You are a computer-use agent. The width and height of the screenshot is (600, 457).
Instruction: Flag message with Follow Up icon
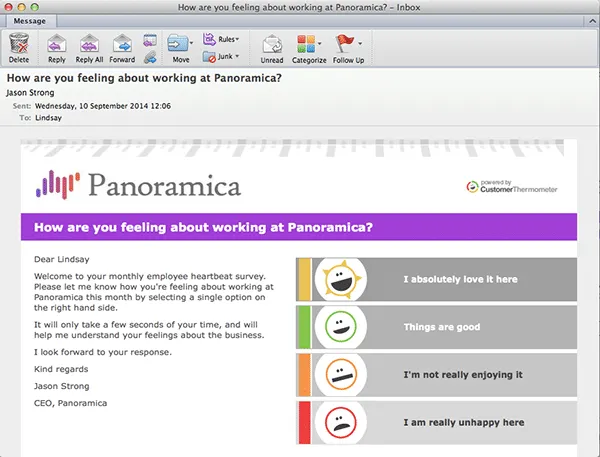click(x=344, y=43)
